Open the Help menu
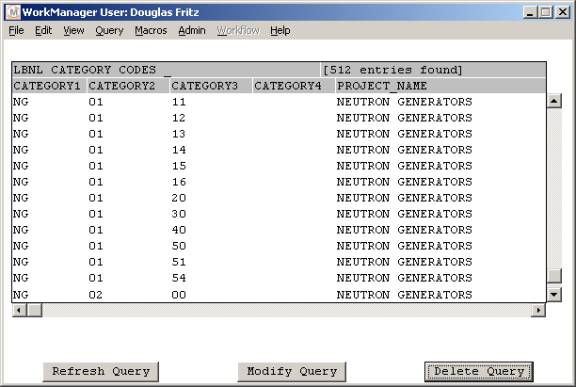 [280, 30]
